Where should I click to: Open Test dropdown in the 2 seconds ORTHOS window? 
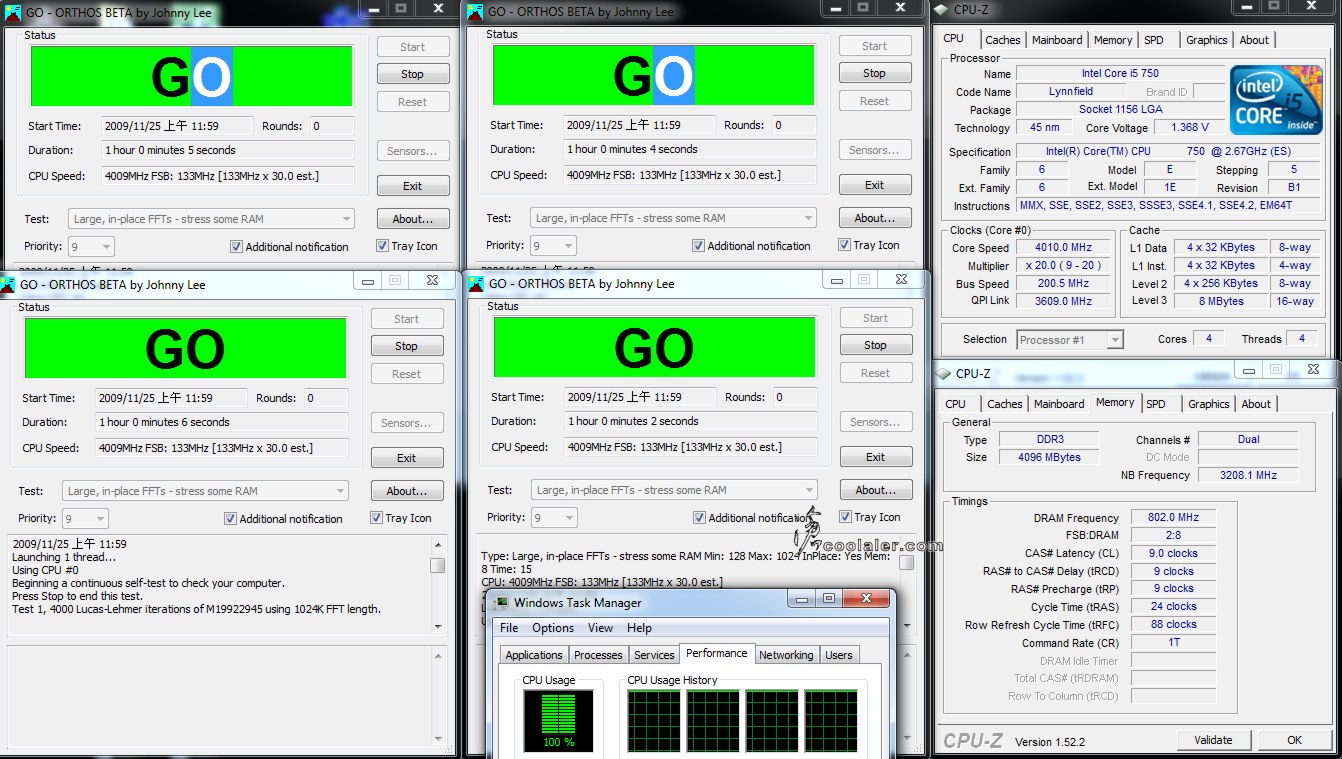point(674,490)
